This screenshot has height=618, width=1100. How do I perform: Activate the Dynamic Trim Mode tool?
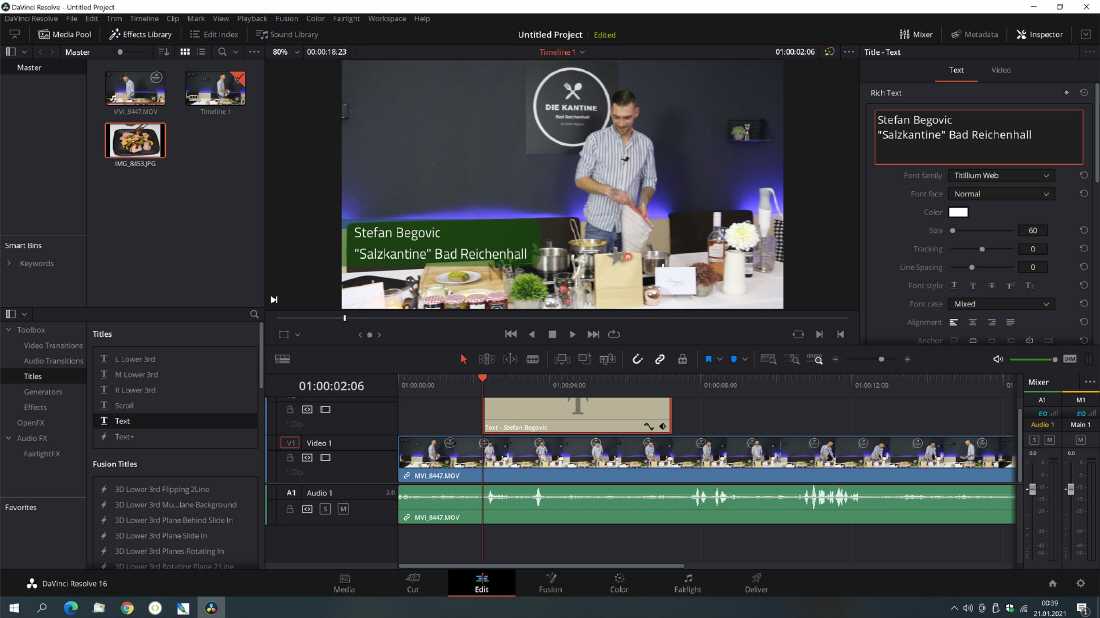(510, 359)
